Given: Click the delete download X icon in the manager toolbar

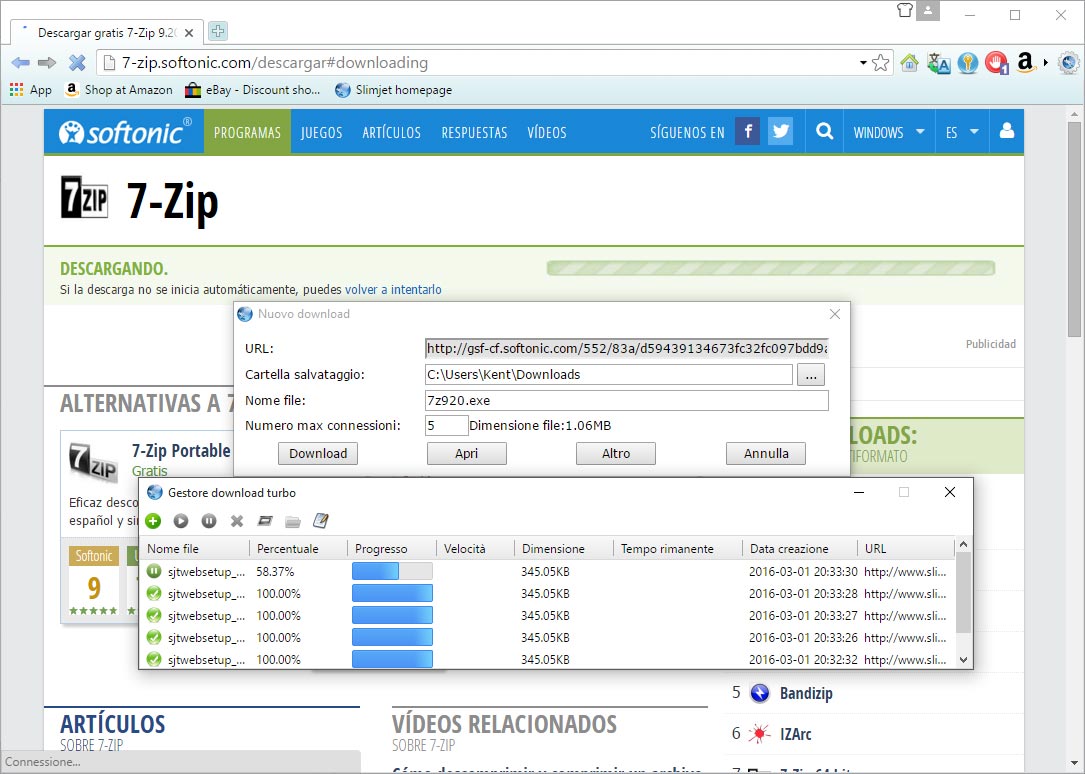Looking at the screenshot, I should (x=237, y=521).
